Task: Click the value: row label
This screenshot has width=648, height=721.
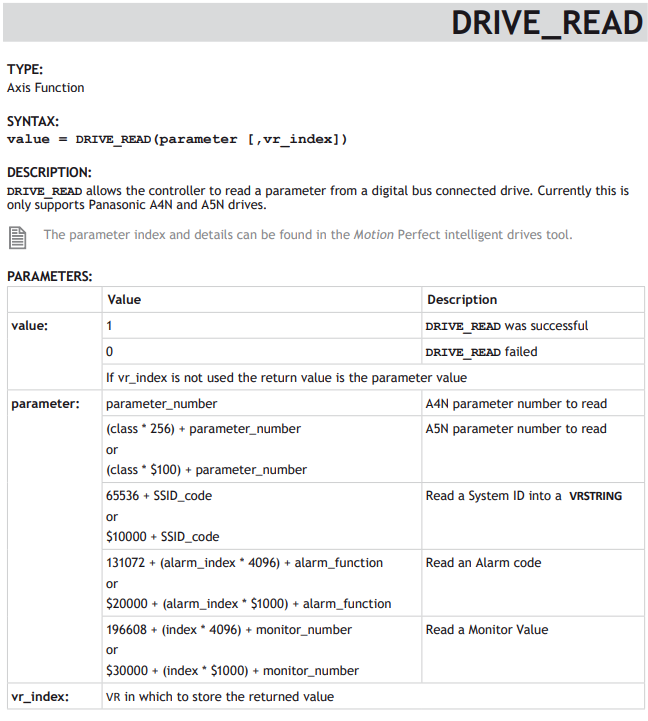Action: pos(29,326)
